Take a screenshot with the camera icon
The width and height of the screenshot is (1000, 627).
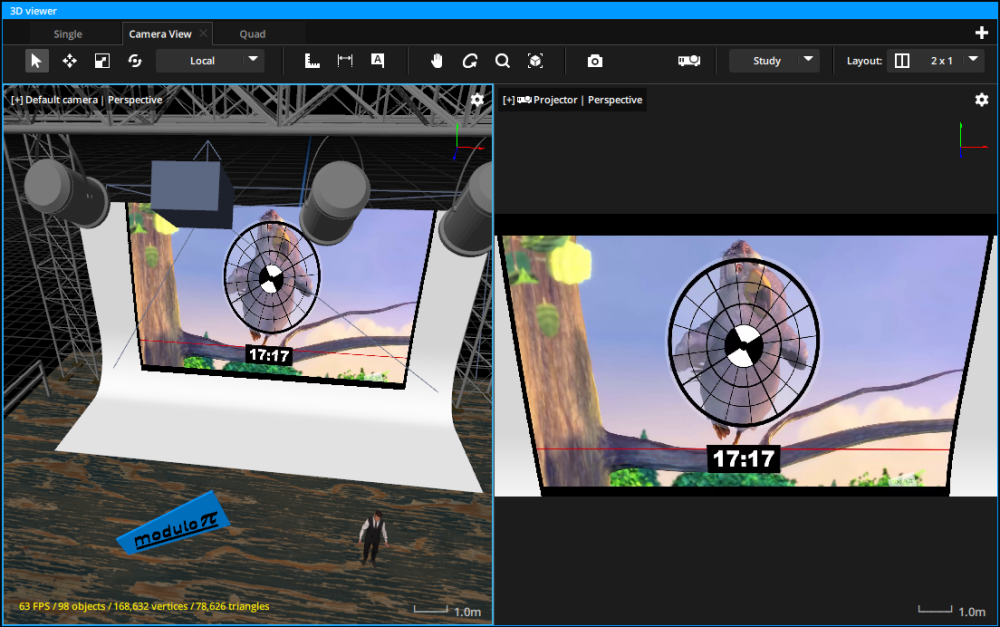click(595, 60)
